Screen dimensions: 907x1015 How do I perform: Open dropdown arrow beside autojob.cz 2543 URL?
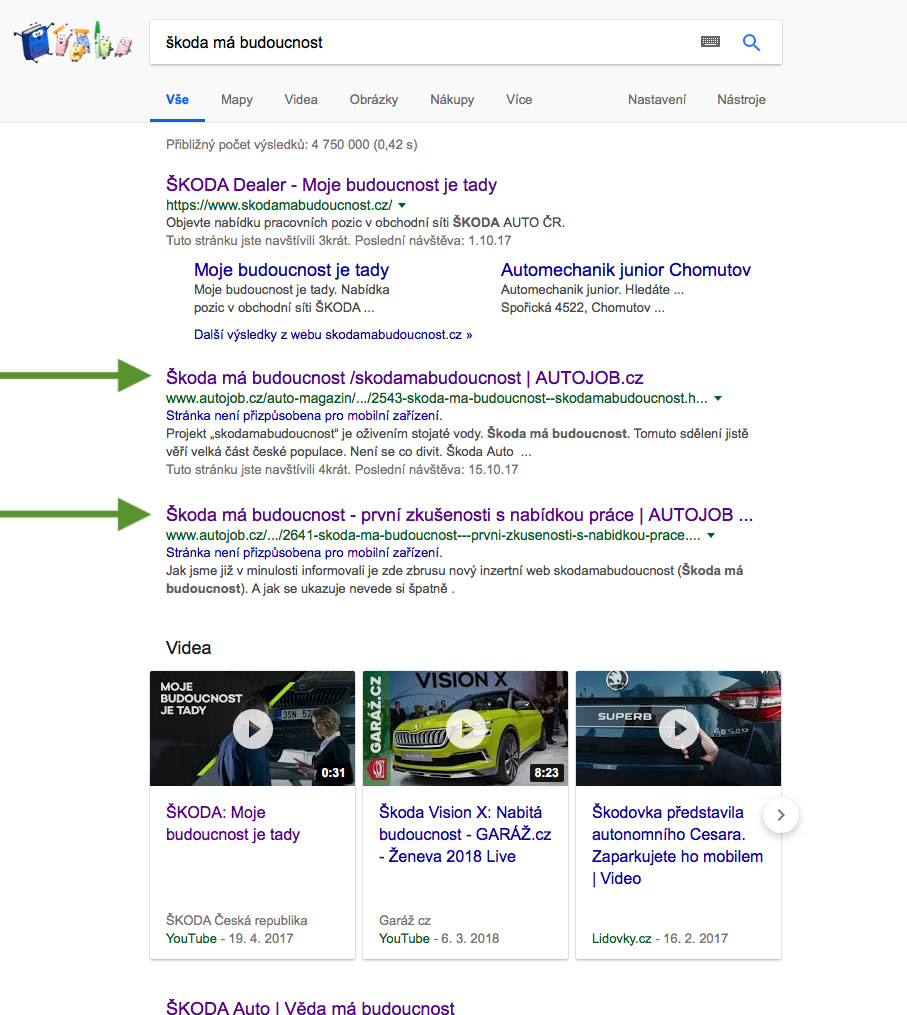point(718,398)
